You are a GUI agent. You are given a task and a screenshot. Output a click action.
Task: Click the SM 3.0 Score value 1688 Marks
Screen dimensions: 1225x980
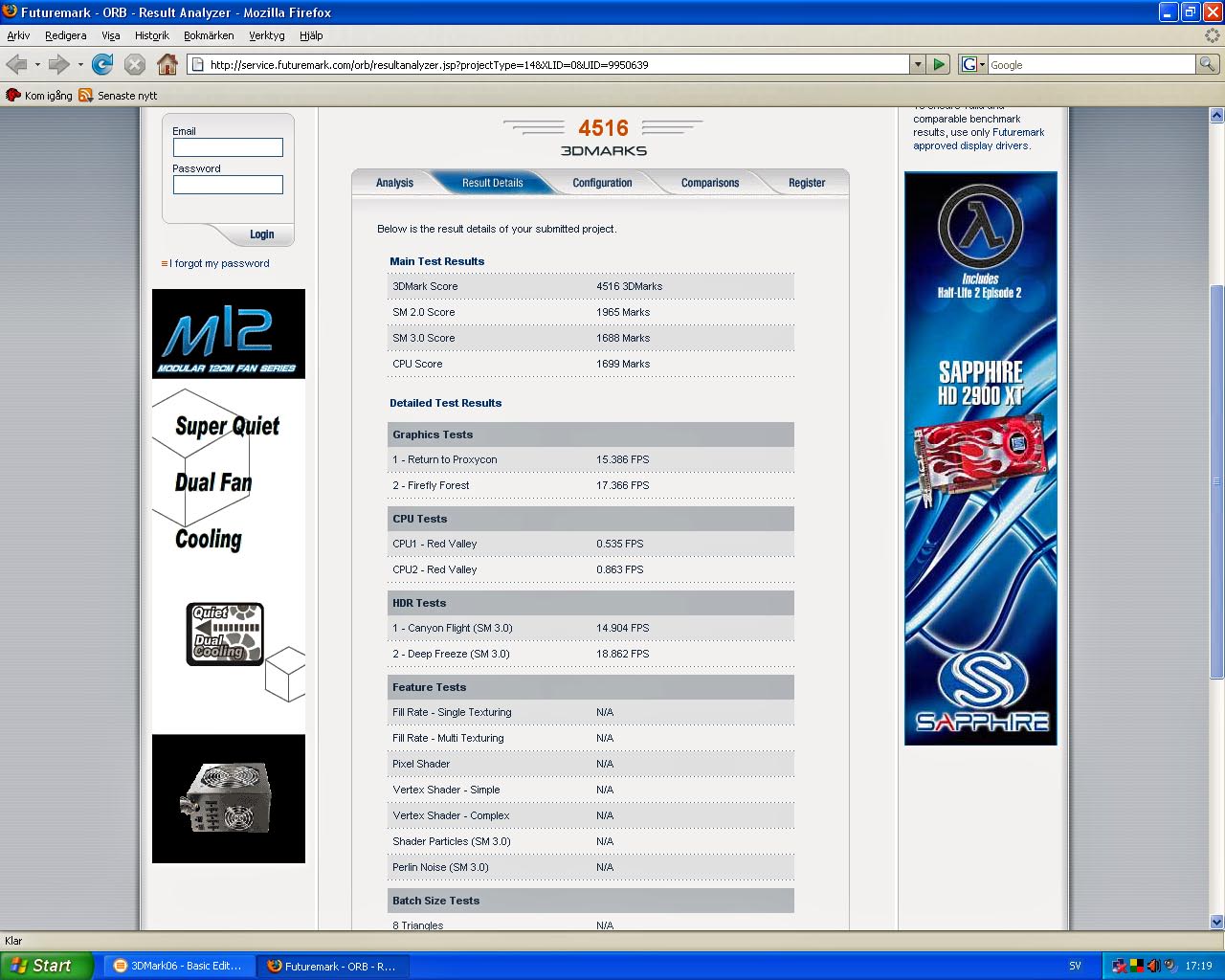[x=623, y=338]
